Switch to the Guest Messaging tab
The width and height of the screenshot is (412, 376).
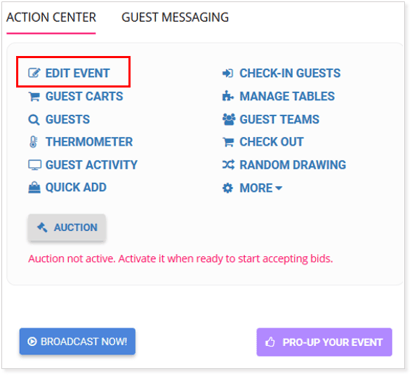pyautogui.click(x=175, y=17)
